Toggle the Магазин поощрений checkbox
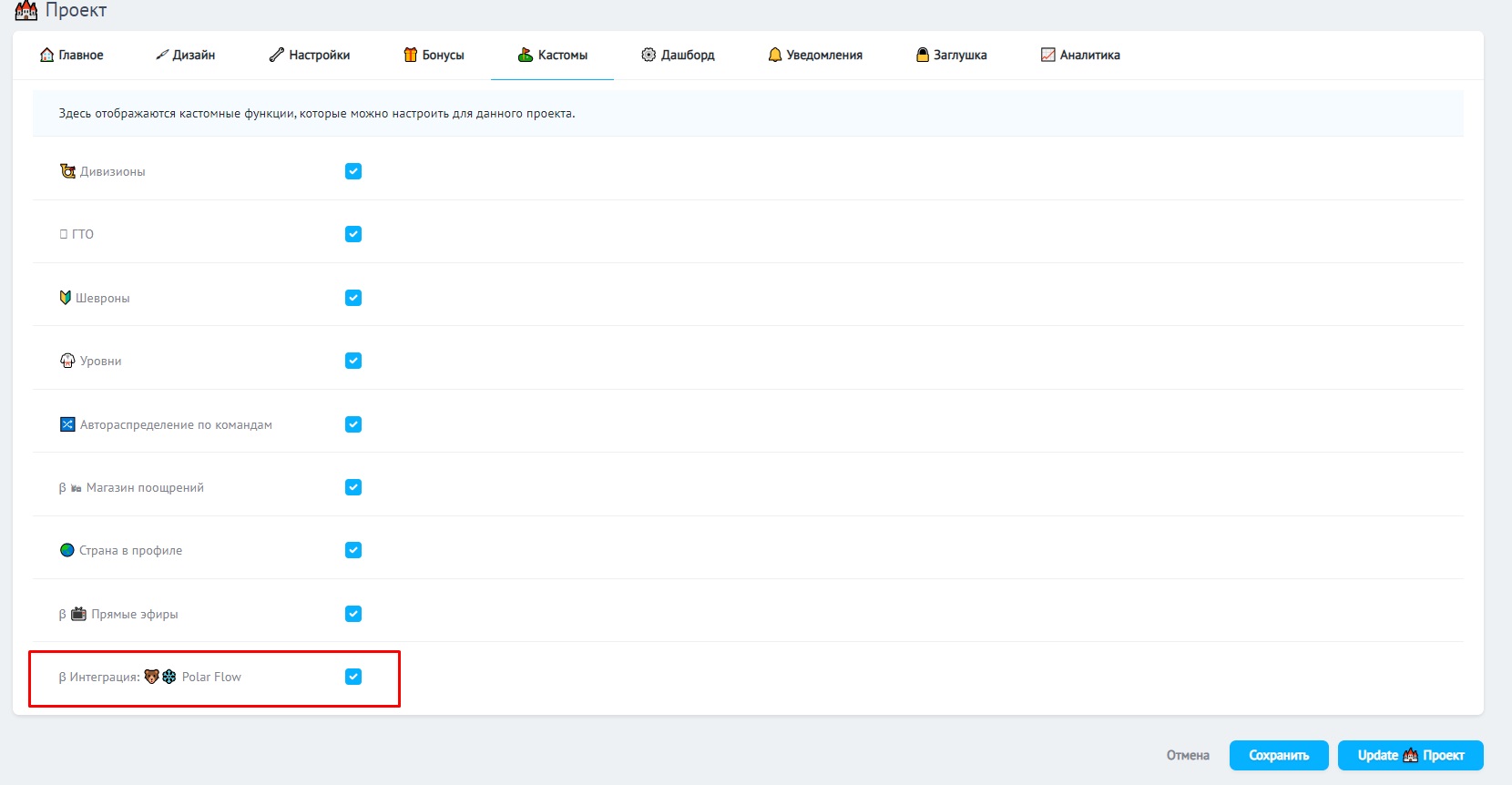 click(353, 487)
